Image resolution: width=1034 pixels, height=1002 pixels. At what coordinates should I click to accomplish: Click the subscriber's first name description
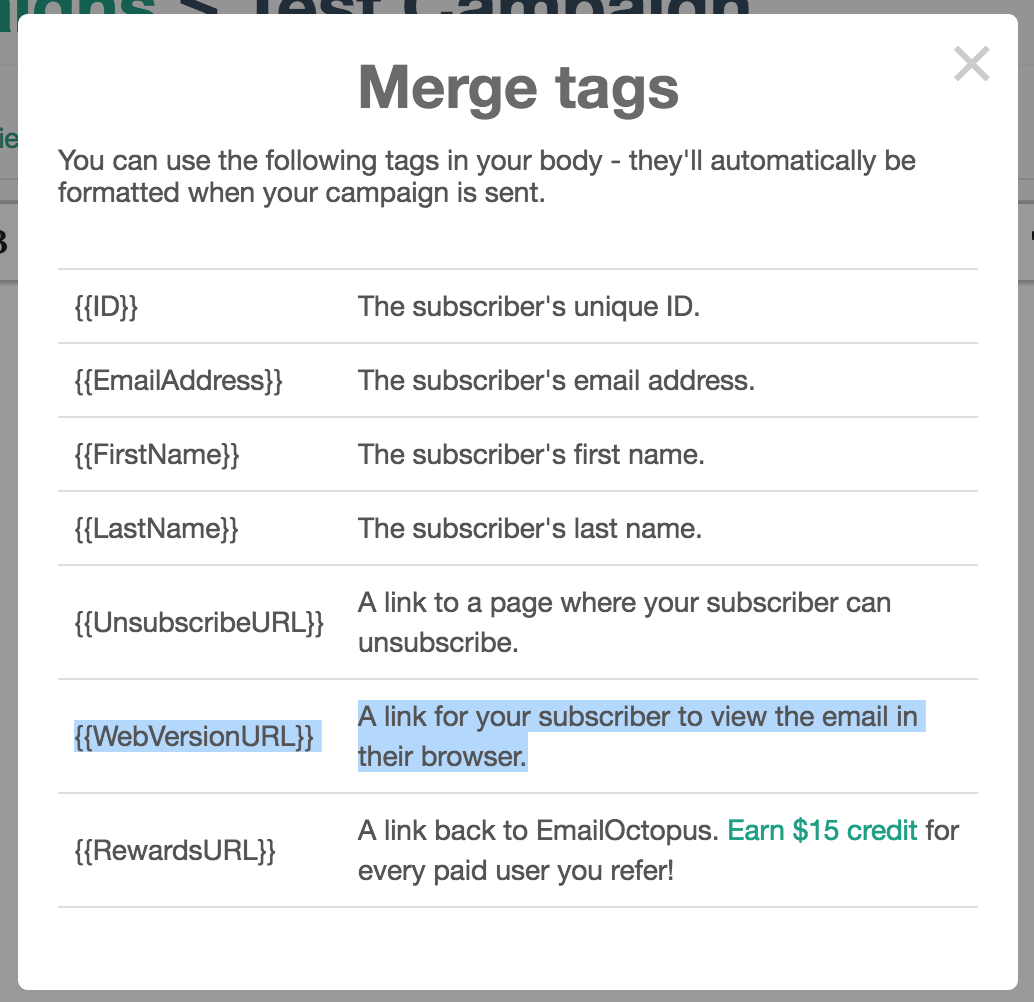[x=531, y=454]
